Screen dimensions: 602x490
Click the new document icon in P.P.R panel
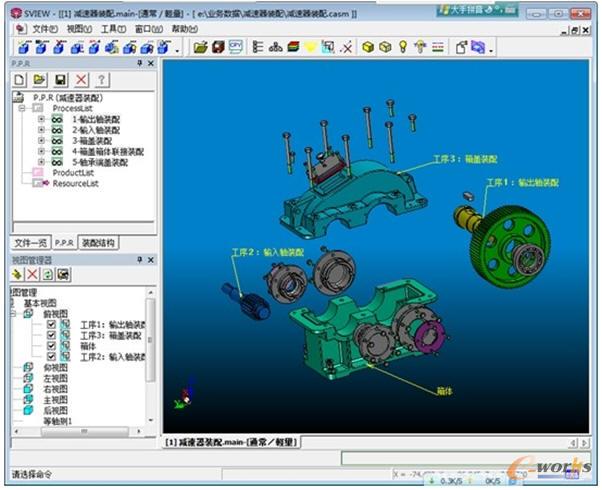tap(20, 79)
